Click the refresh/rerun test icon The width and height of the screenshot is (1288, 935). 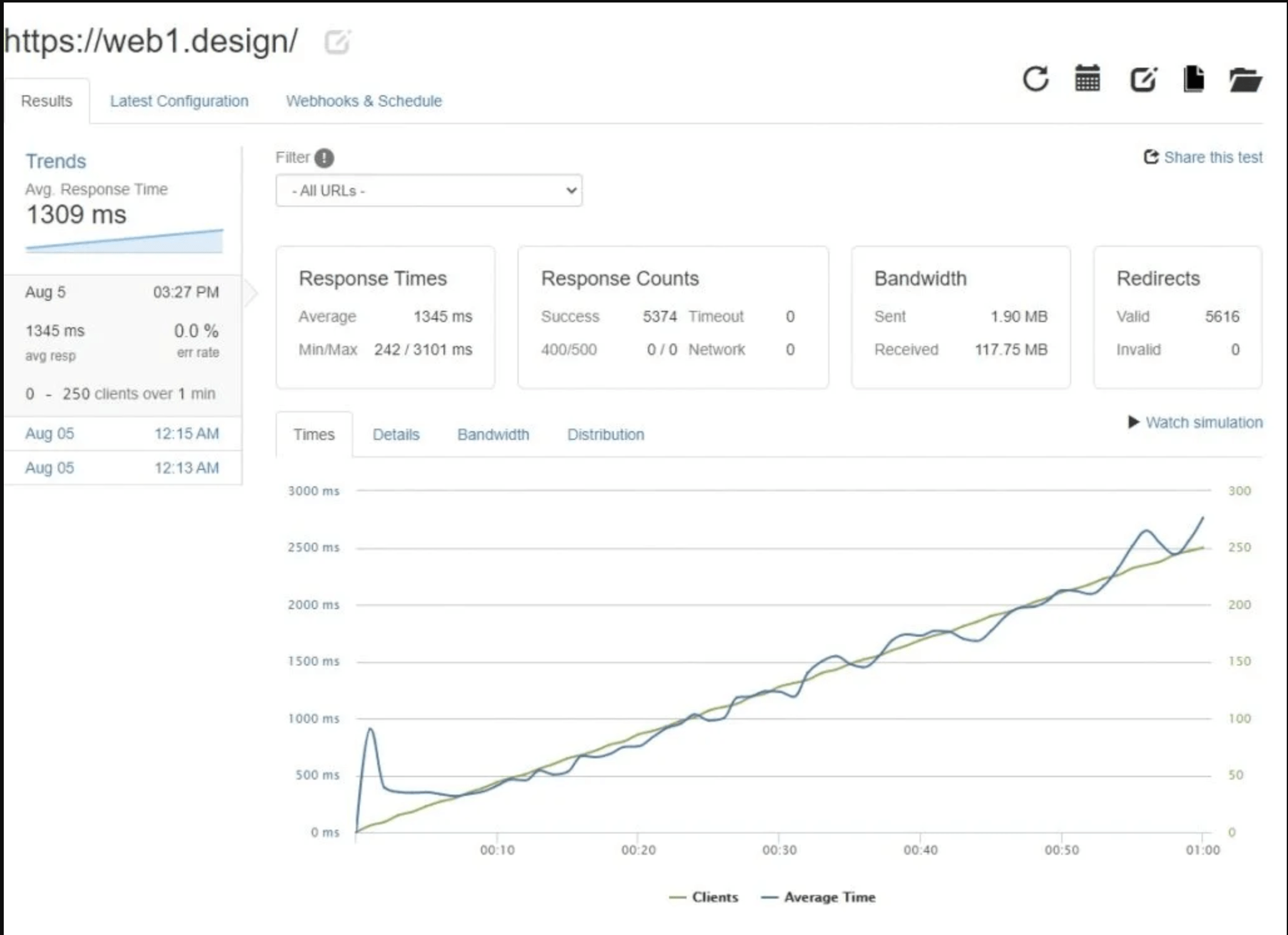point(1036,79)
